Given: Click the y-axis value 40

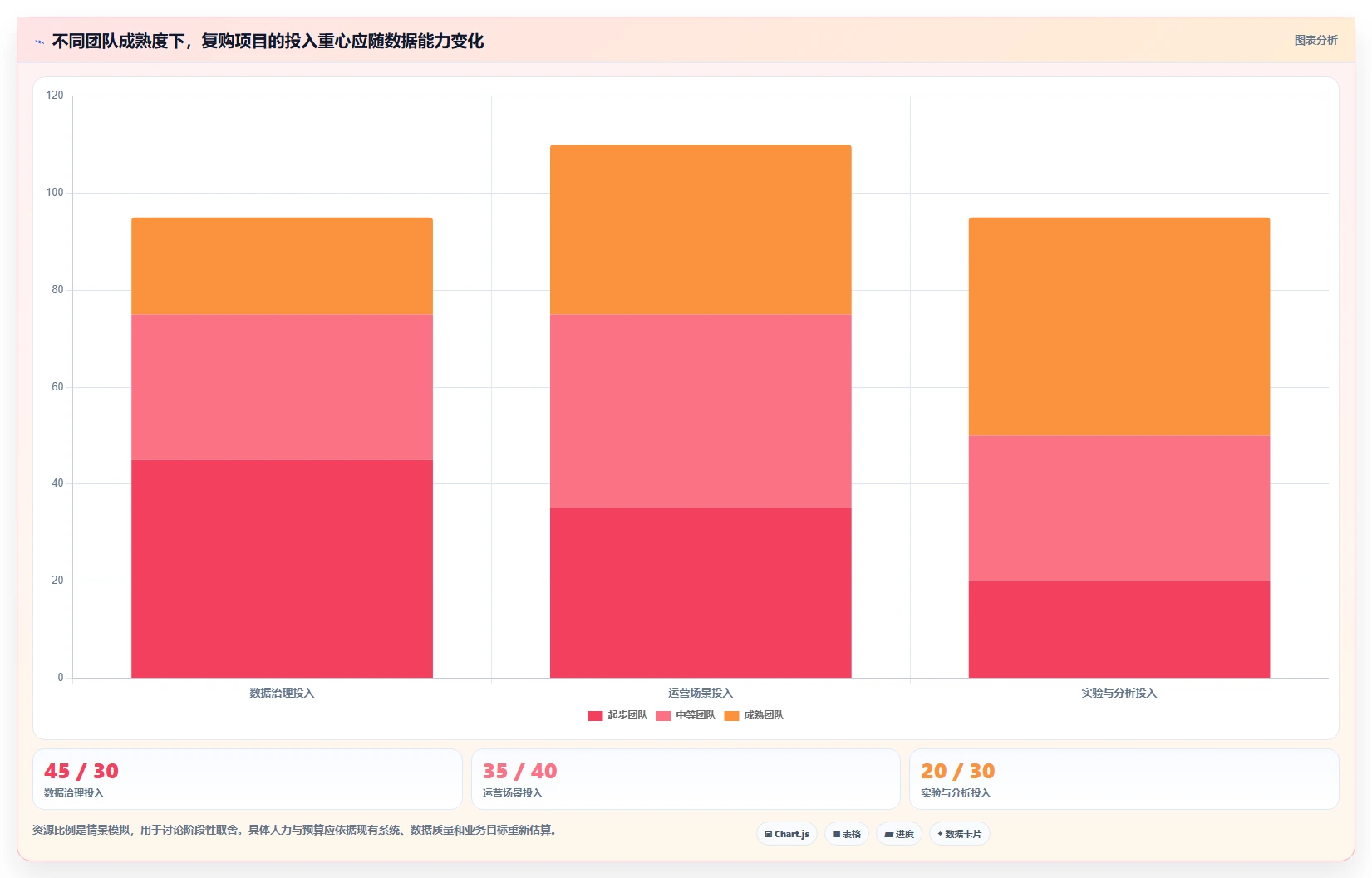Looking at the screenshot, I should coord(57,483).
